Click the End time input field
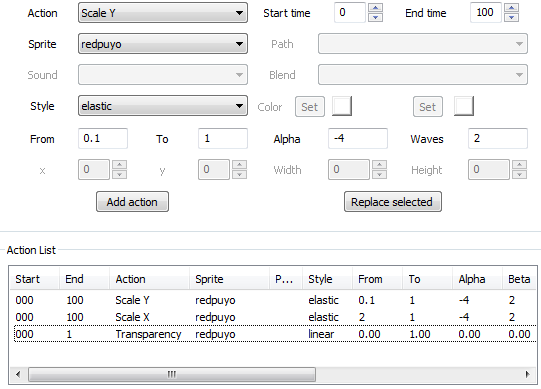 click(486, 13)
